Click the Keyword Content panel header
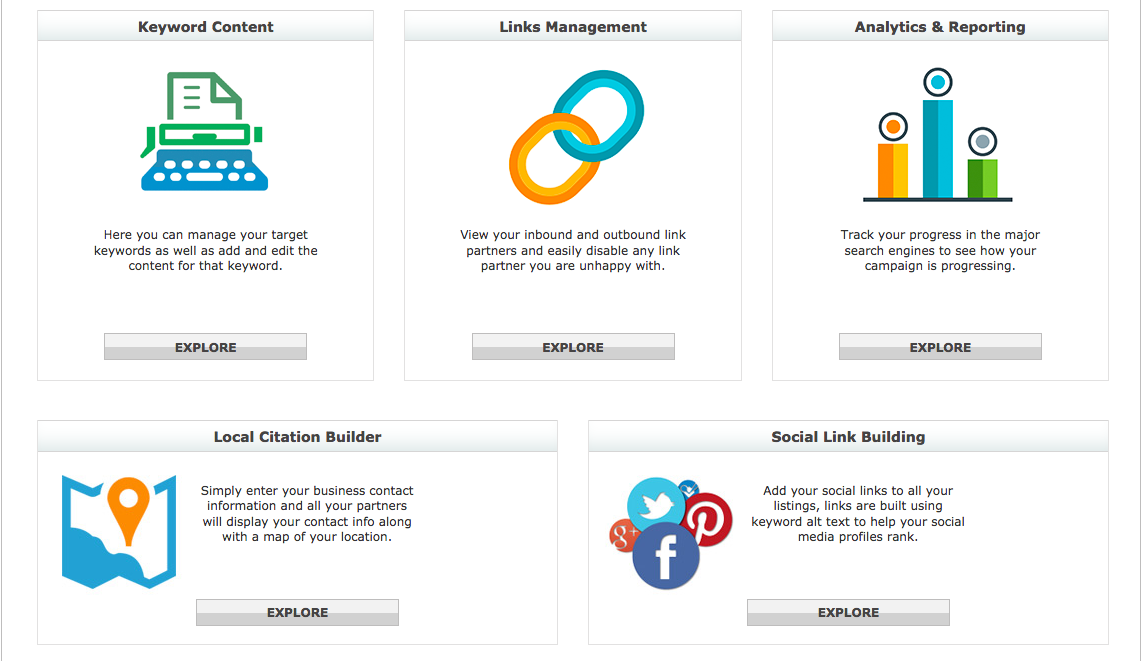The width and height of the screenshot is (1141, 661). pos(205,26)
